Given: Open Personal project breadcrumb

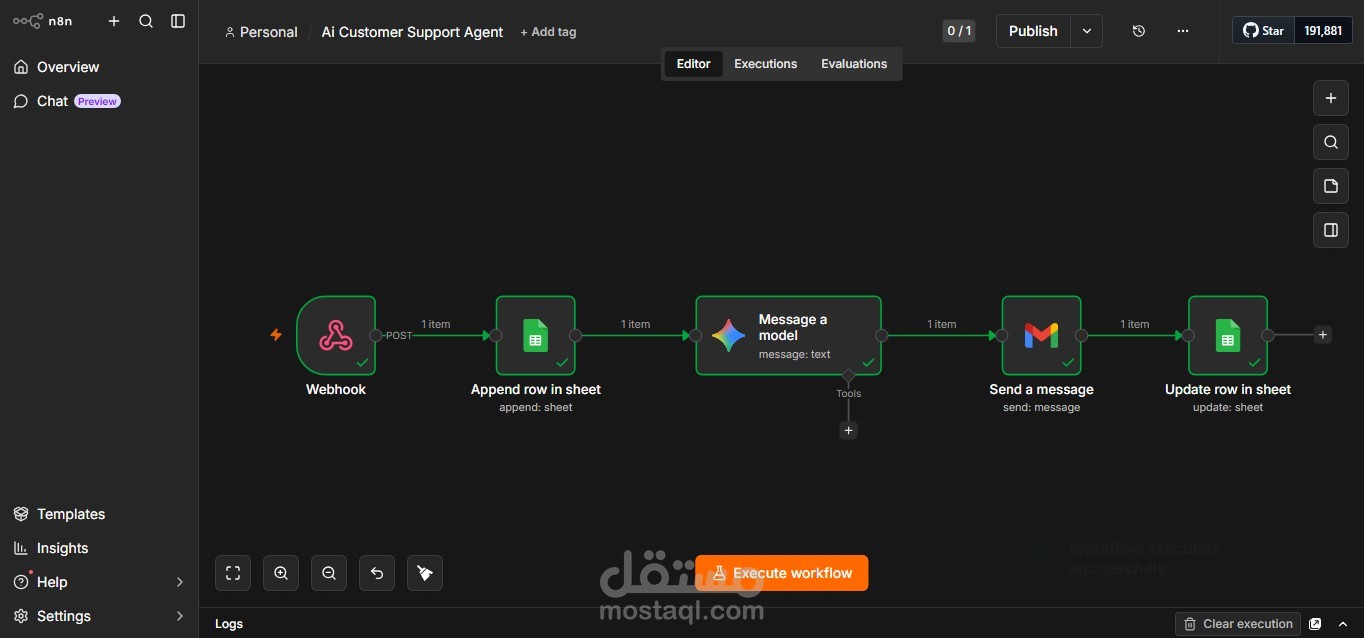Looking at the screenshot, I should click(x=261, y=32).
